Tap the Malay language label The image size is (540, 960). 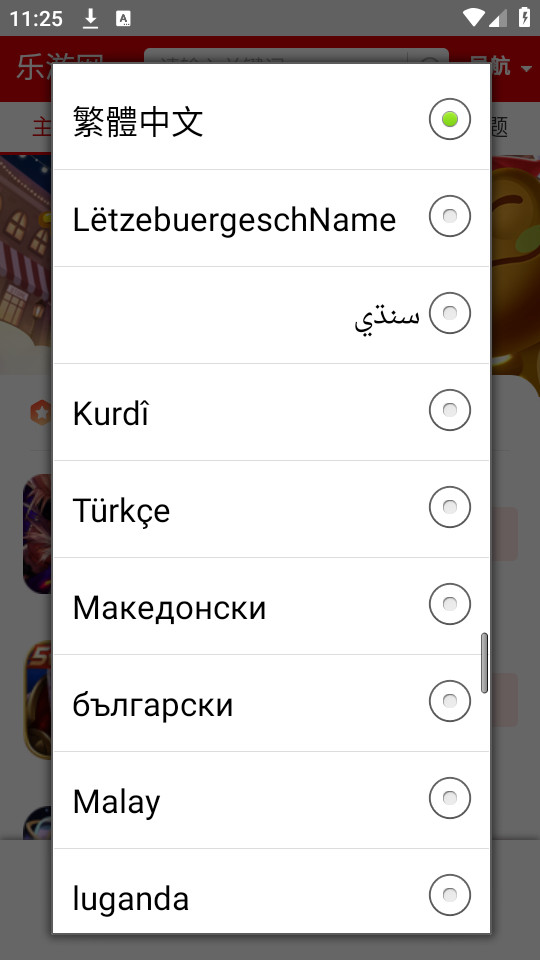point(116,802)
